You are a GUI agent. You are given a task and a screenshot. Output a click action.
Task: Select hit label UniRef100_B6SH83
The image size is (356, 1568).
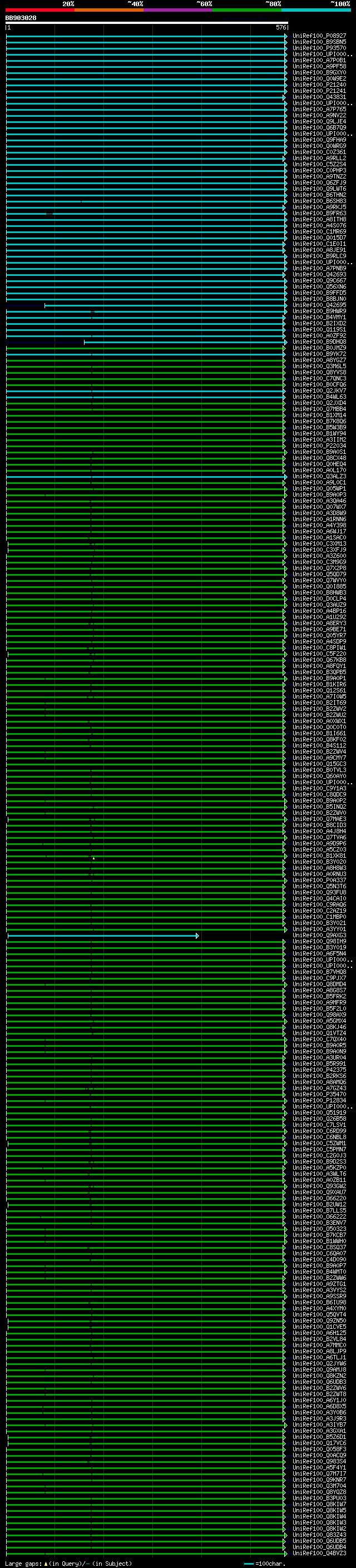click(319, 201)
